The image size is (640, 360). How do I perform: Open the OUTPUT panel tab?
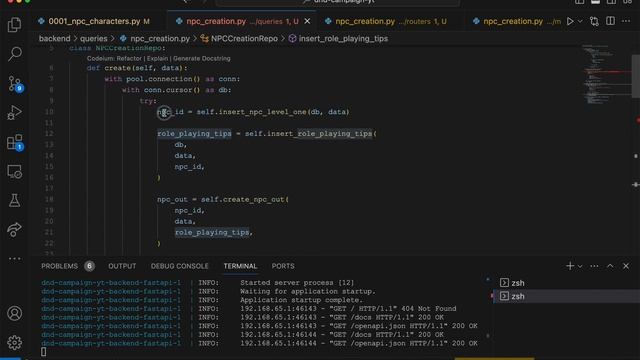tap(122, 266)
